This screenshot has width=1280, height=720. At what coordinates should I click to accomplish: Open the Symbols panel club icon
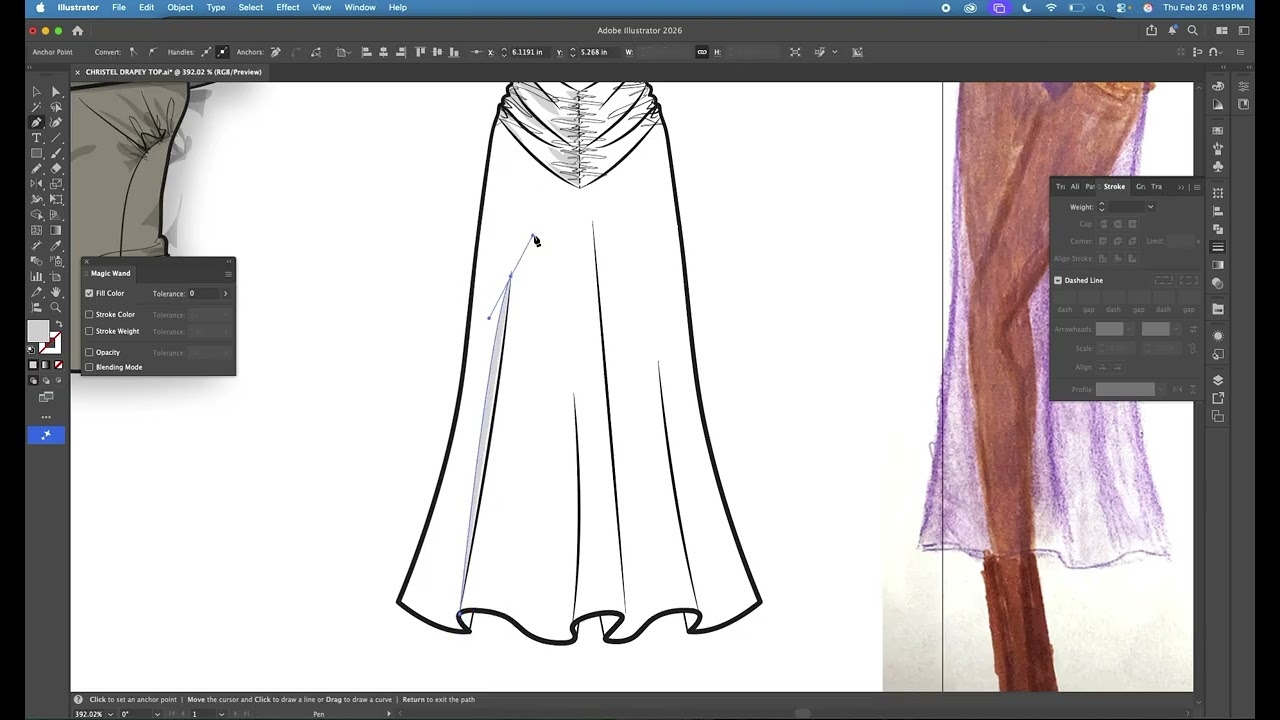coord(1218,167)
